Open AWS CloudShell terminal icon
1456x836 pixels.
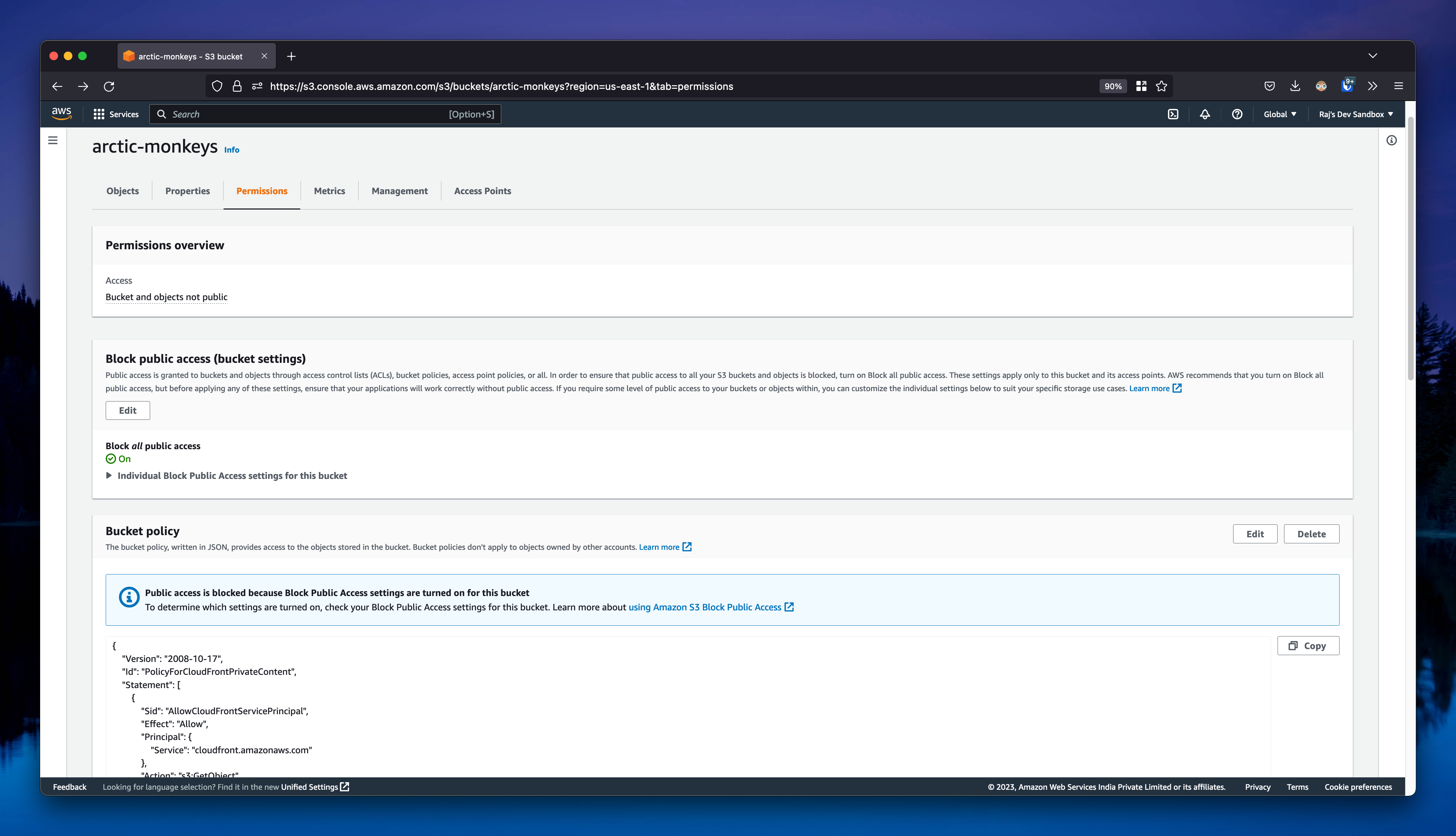point(1173,114)
